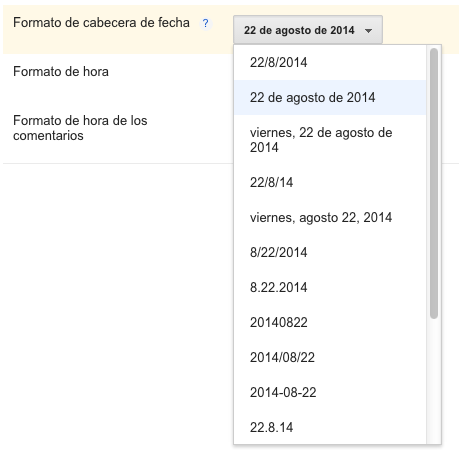The height and width of the screenshot is (453, 459).
Task: Click the dropdown list scrollbar thumb
Action: [434, 183]
